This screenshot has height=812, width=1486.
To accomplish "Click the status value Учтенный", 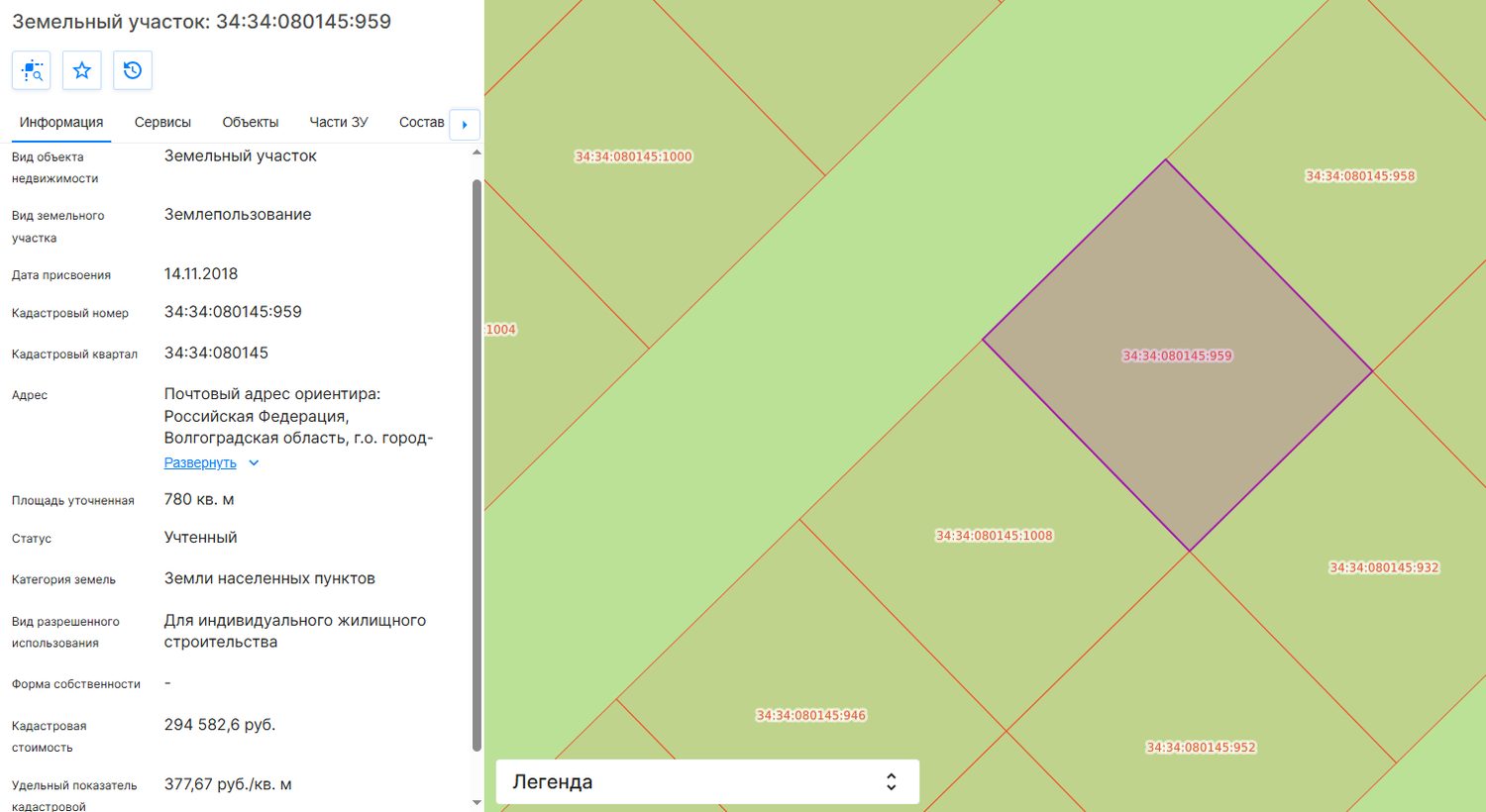I will pyautogui.click(x=201, y=538).
